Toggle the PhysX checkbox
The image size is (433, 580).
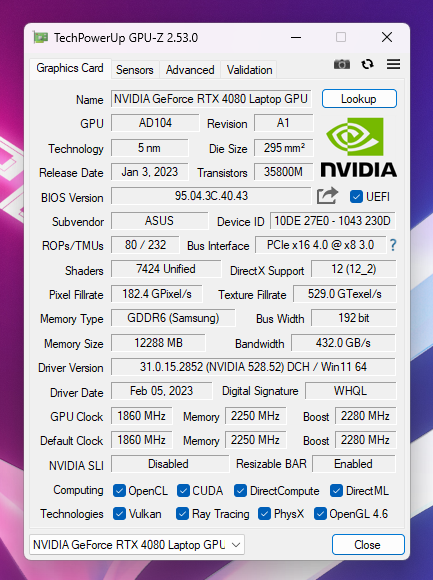click(264, 514)
